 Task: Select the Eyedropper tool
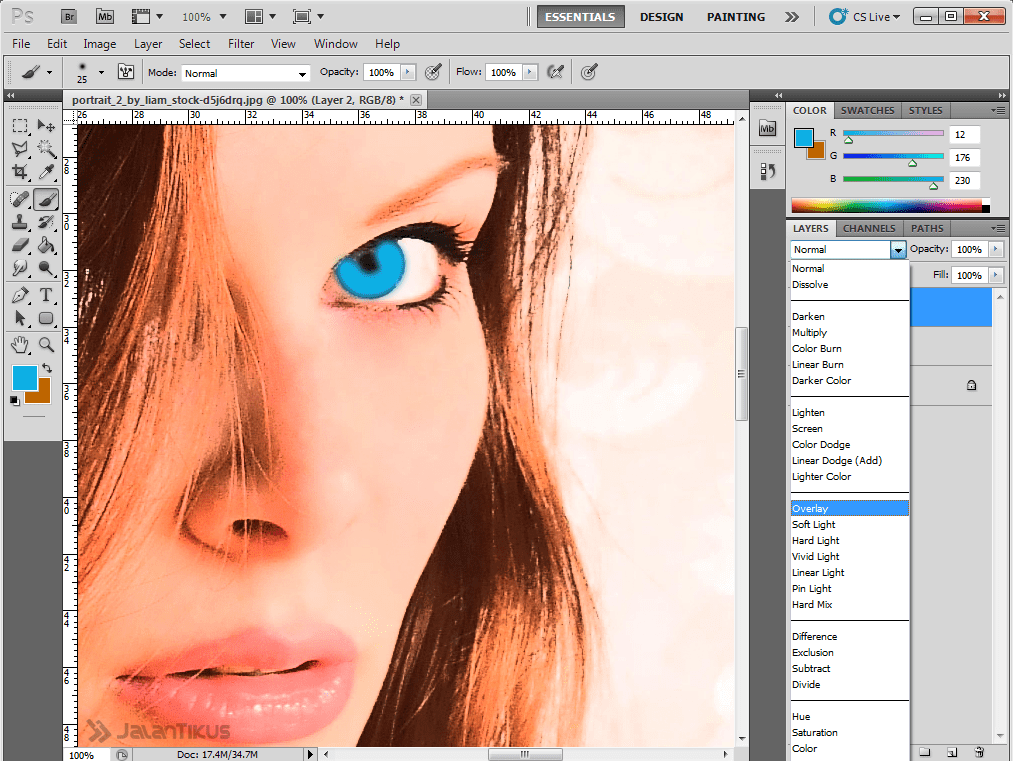click(x=46, y=172)
